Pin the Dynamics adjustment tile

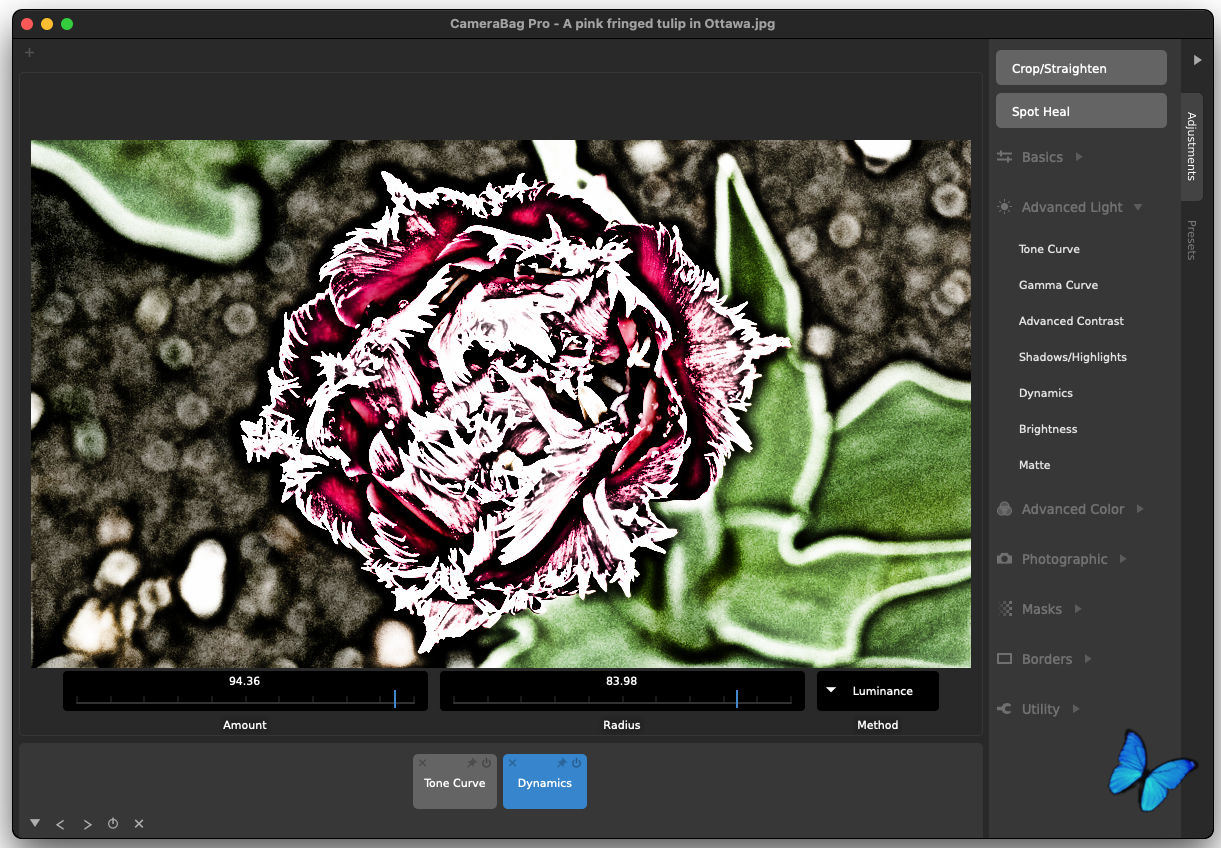coord(562,763)
